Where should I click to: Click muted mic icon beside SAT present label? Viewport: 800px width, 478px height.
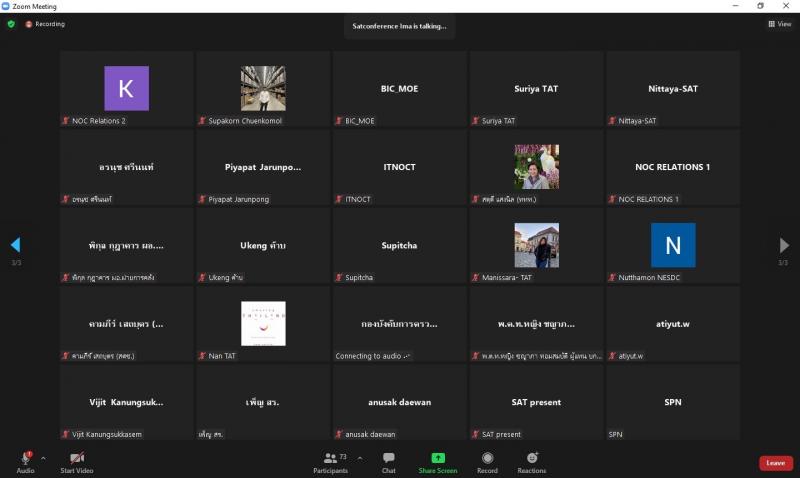click(x=476, y=434)
